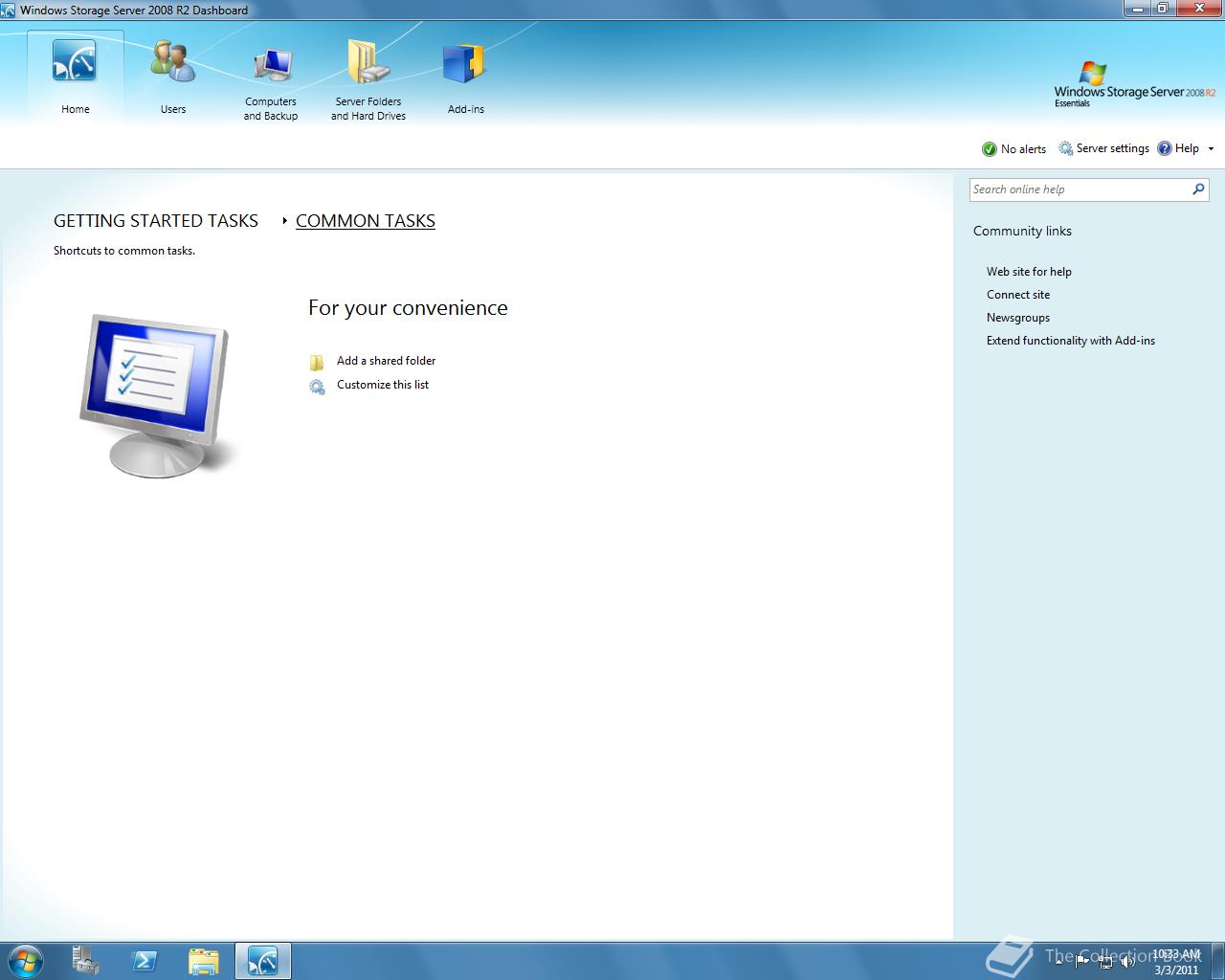Click the Add a shared folder link
This screenshot has height=980, width=1225.
387,361
